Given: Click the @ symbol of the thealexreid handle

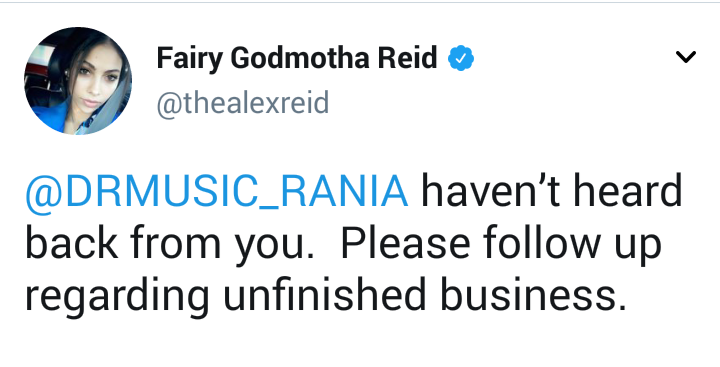Looking at the screenshot, I should tap(170, 105).
